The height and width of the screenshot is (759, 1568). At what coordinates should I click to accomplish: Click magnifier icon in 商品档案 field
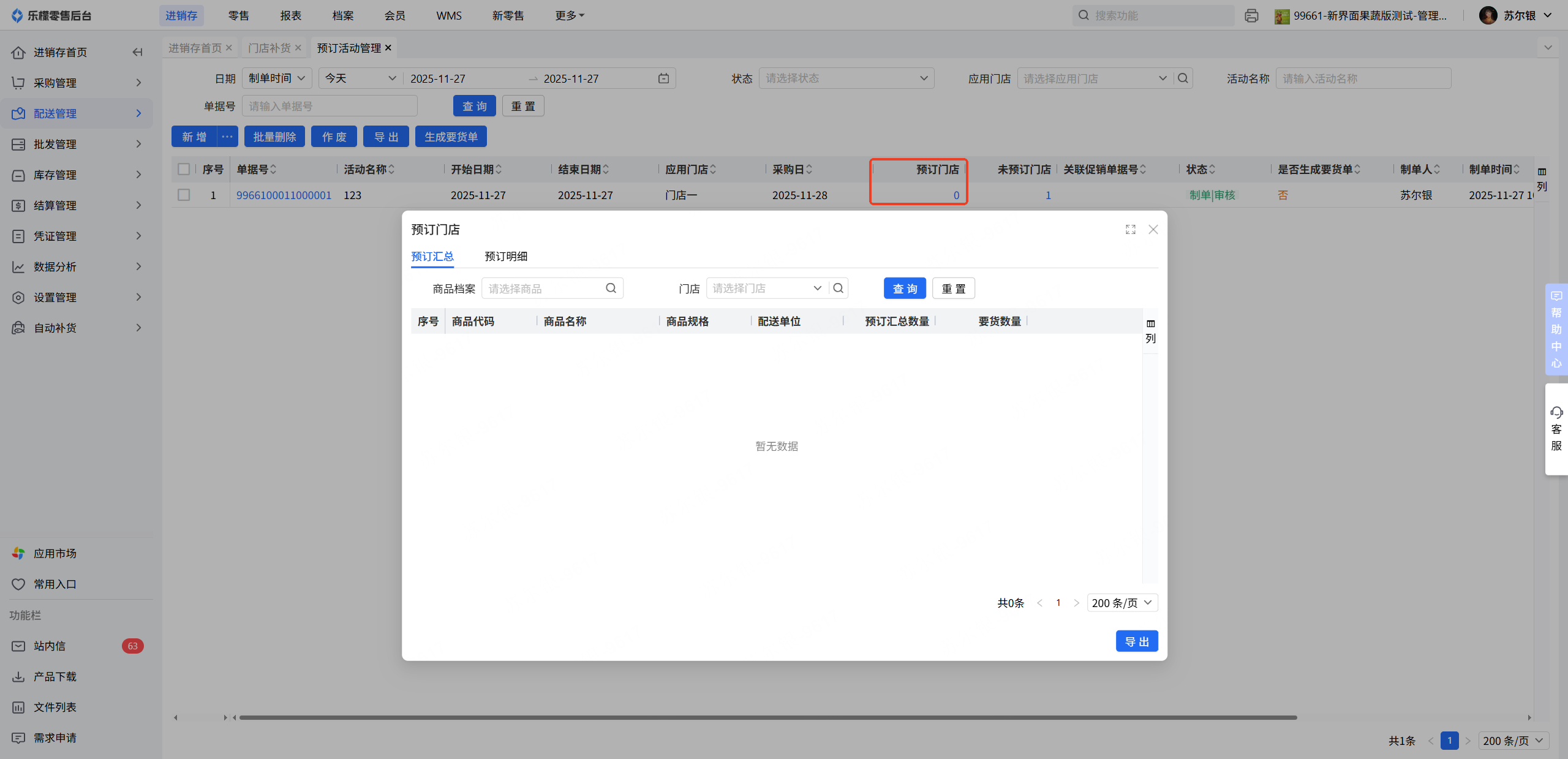point(611,288)
